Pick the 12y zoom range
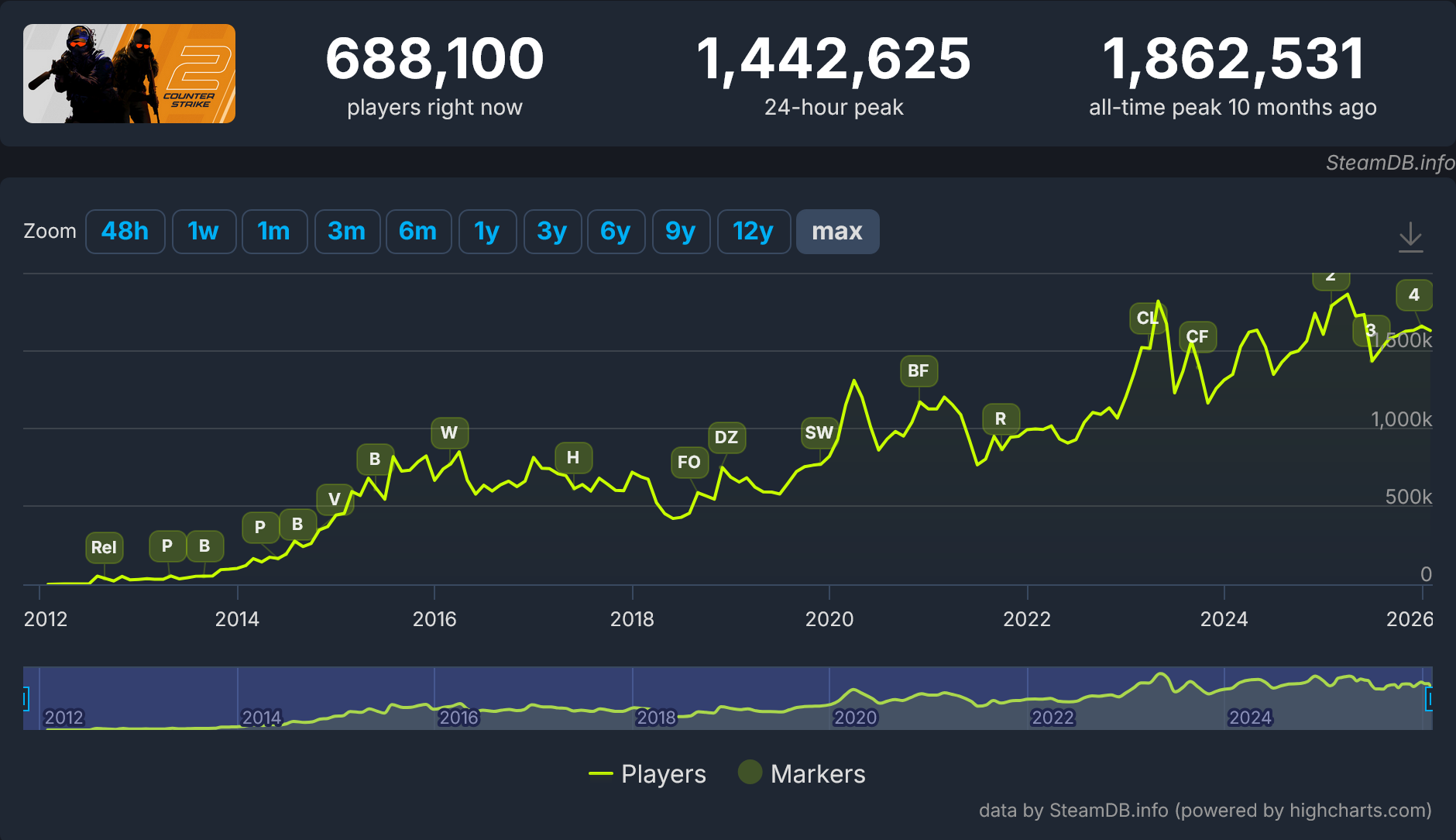 (754, 231)
